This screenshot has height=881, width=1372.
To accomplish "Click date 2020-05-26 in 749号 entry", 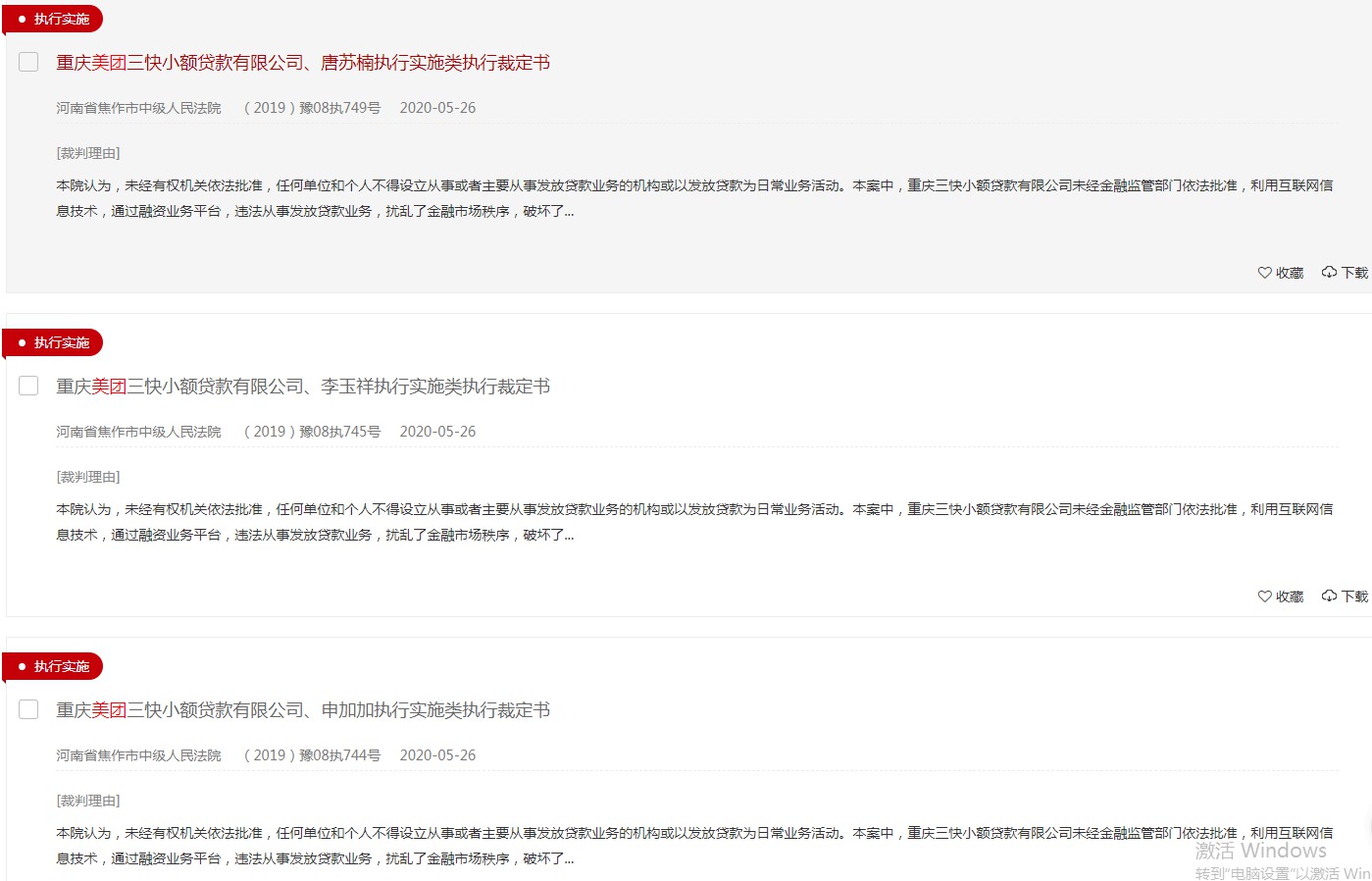I will (x=437, y=108).
